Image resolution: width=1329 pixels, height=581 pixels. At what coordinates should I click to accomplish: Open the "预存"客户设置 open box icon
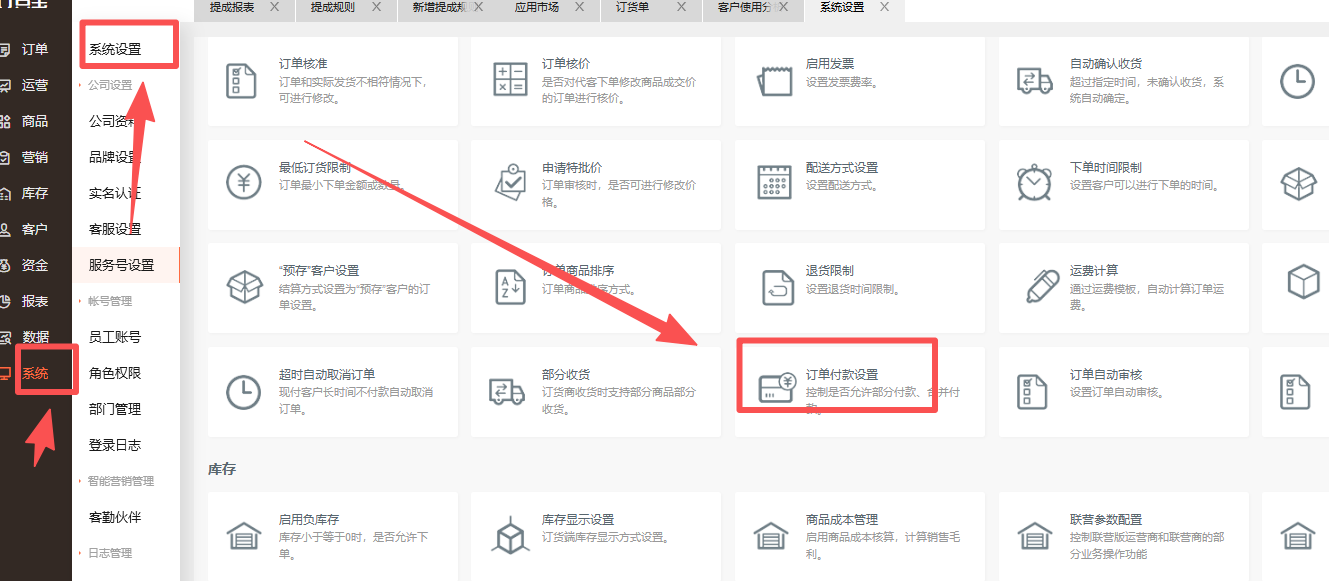click(x=244, y=286)
